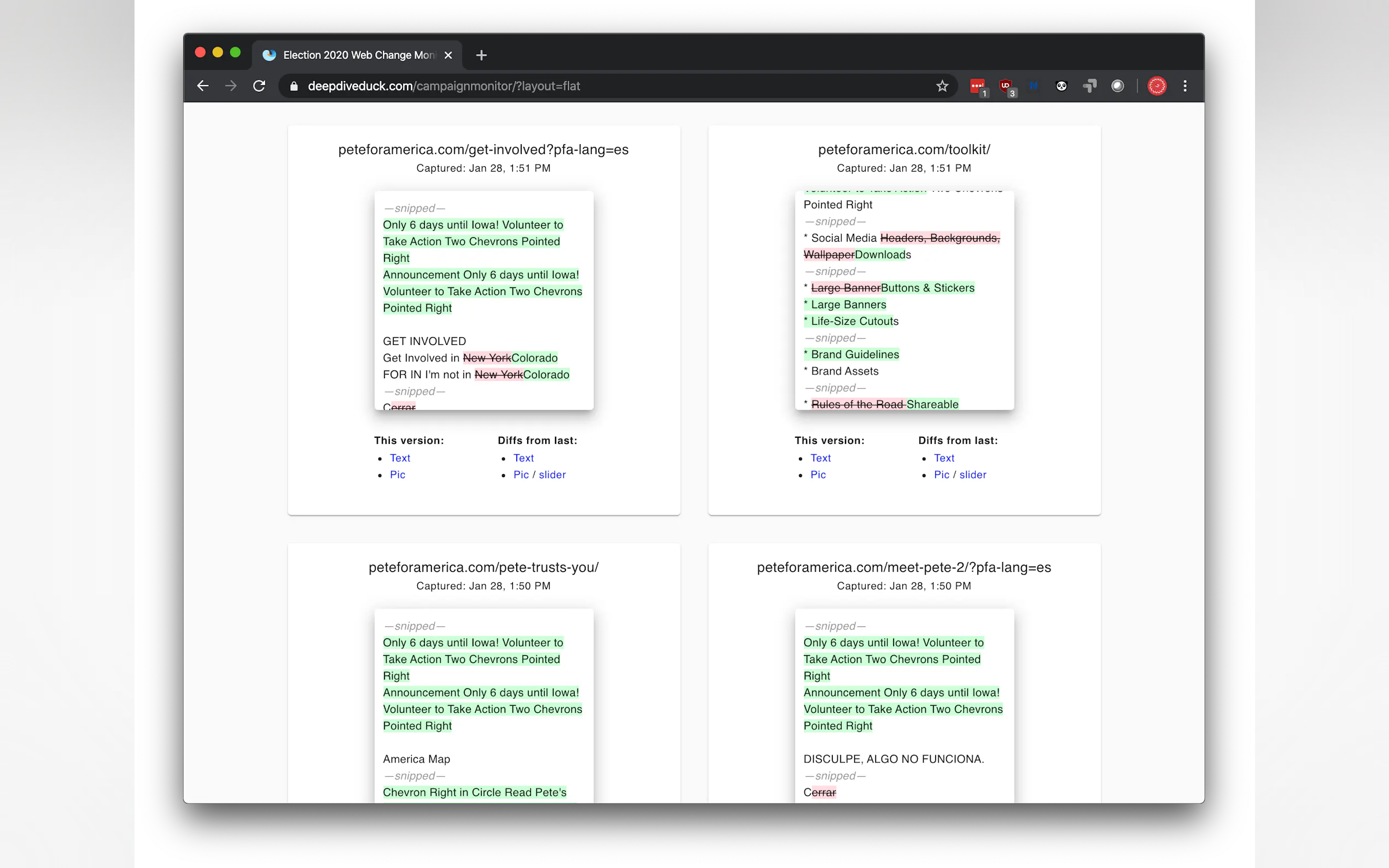Image resolution: width=1389 pixels, height=868 pixels.
Task: Open Text diff for get-involved page
Action: [523, 458]
